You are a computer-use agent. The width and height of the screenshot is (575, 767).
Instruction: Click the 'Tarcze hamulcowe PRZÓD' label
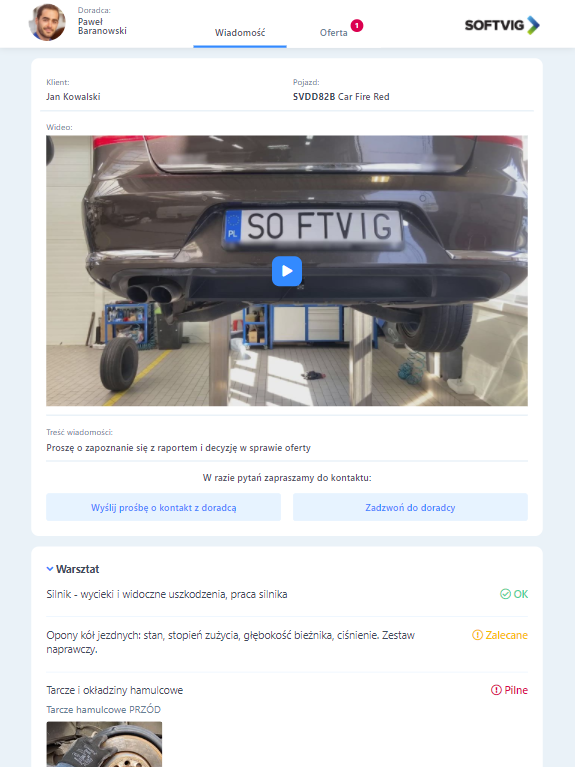(x=103, y=709)
